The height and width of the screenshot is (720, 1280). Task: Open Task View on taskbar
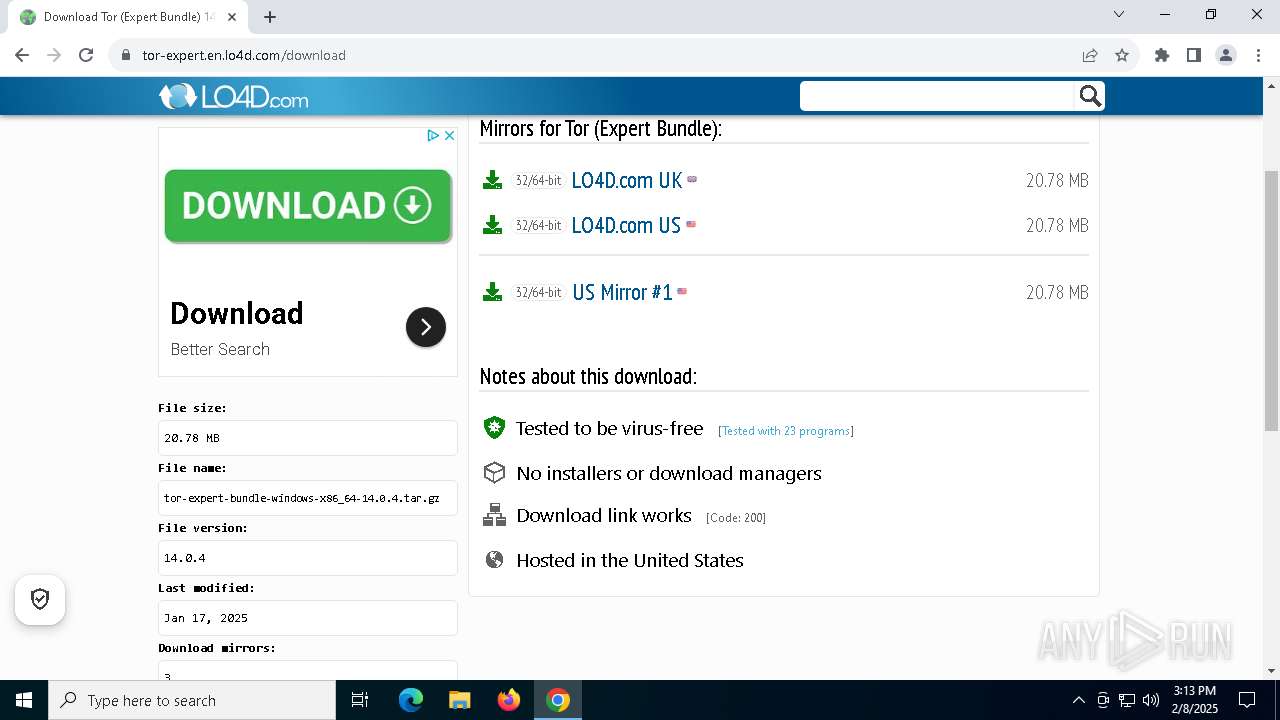coord(360,700)
